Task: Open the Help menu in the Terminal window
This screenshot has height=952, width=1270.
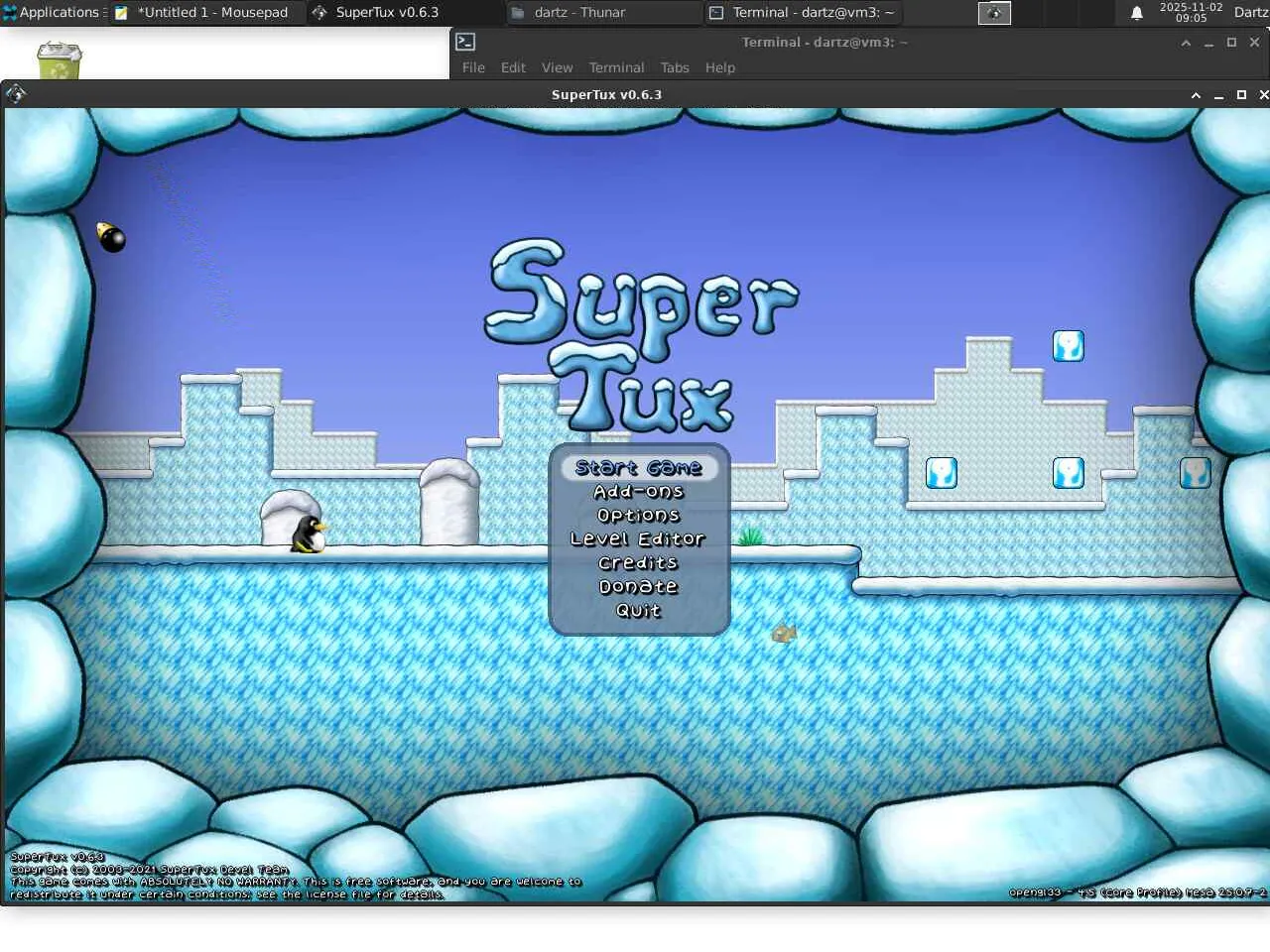Action: tap(720, 67)
